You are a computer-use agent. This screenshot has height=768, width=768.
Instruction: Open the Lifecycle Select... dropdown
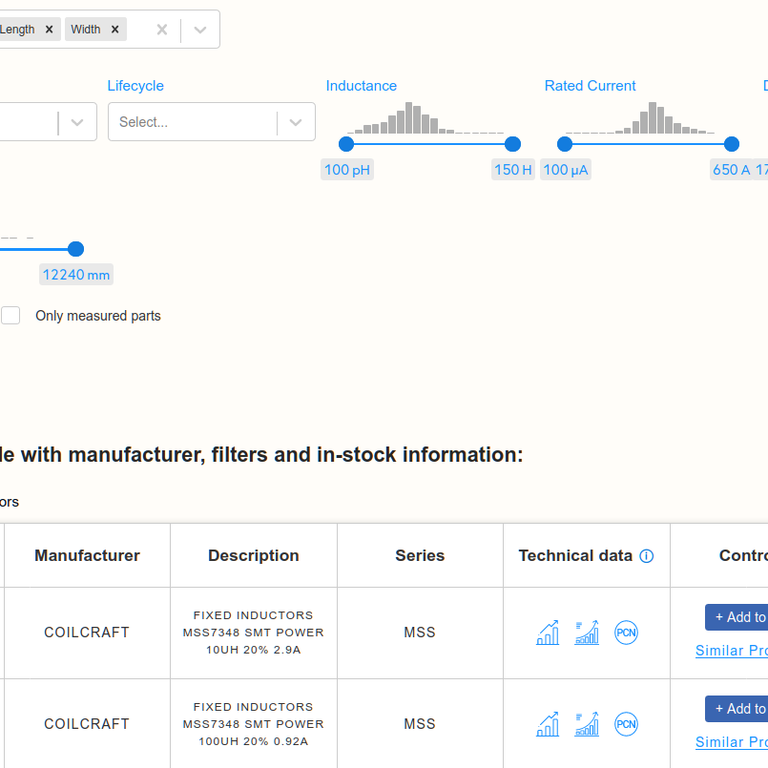(x=212, y=122)
